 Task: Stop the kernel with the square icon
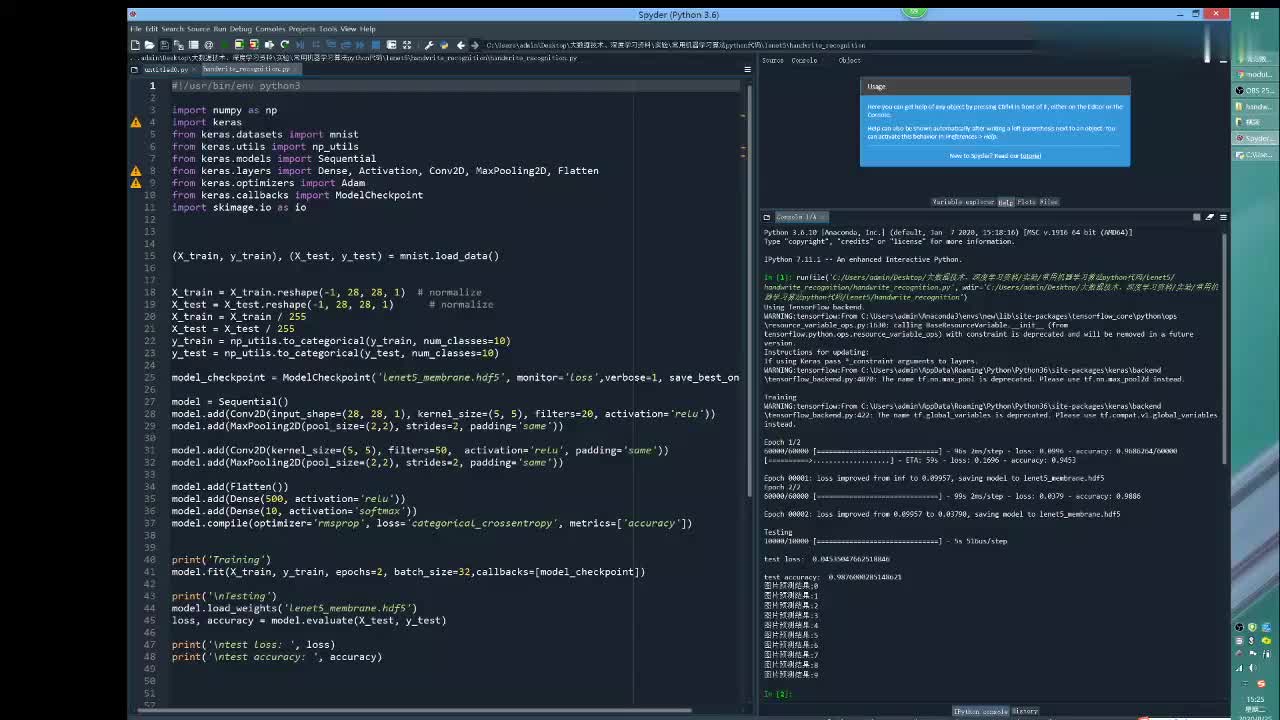pyautogui.click(x=1196, y=217)
